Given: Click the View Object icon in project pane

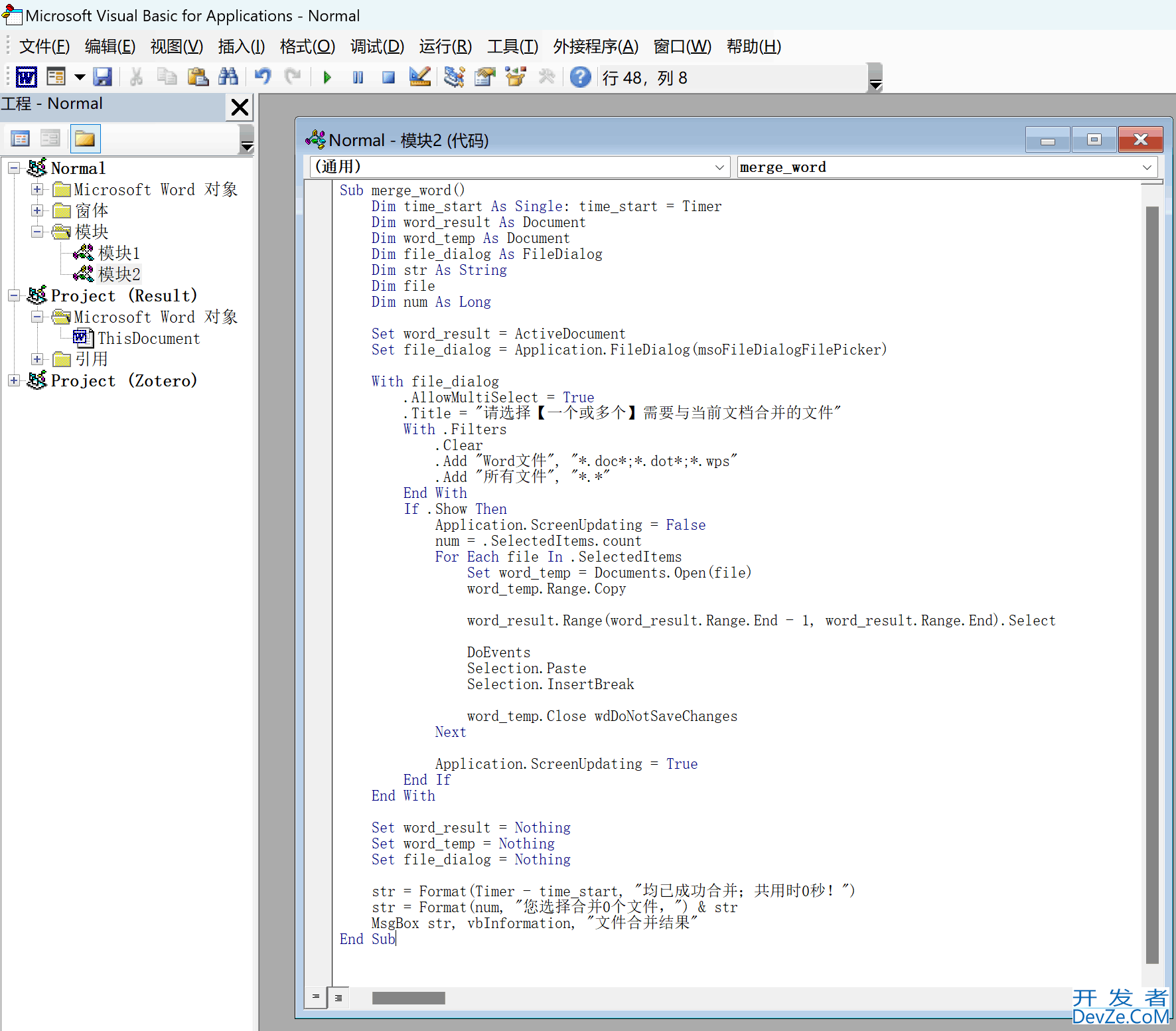Looking at the screenshot, I should click(x=50, y=139).
